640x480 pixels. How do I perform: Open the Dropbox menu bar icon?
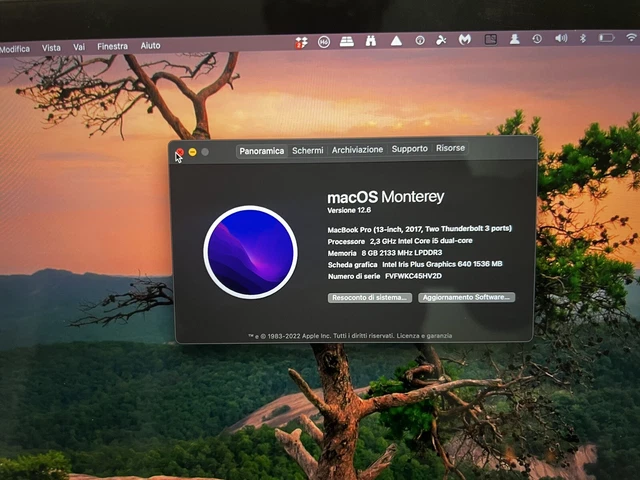302,42
